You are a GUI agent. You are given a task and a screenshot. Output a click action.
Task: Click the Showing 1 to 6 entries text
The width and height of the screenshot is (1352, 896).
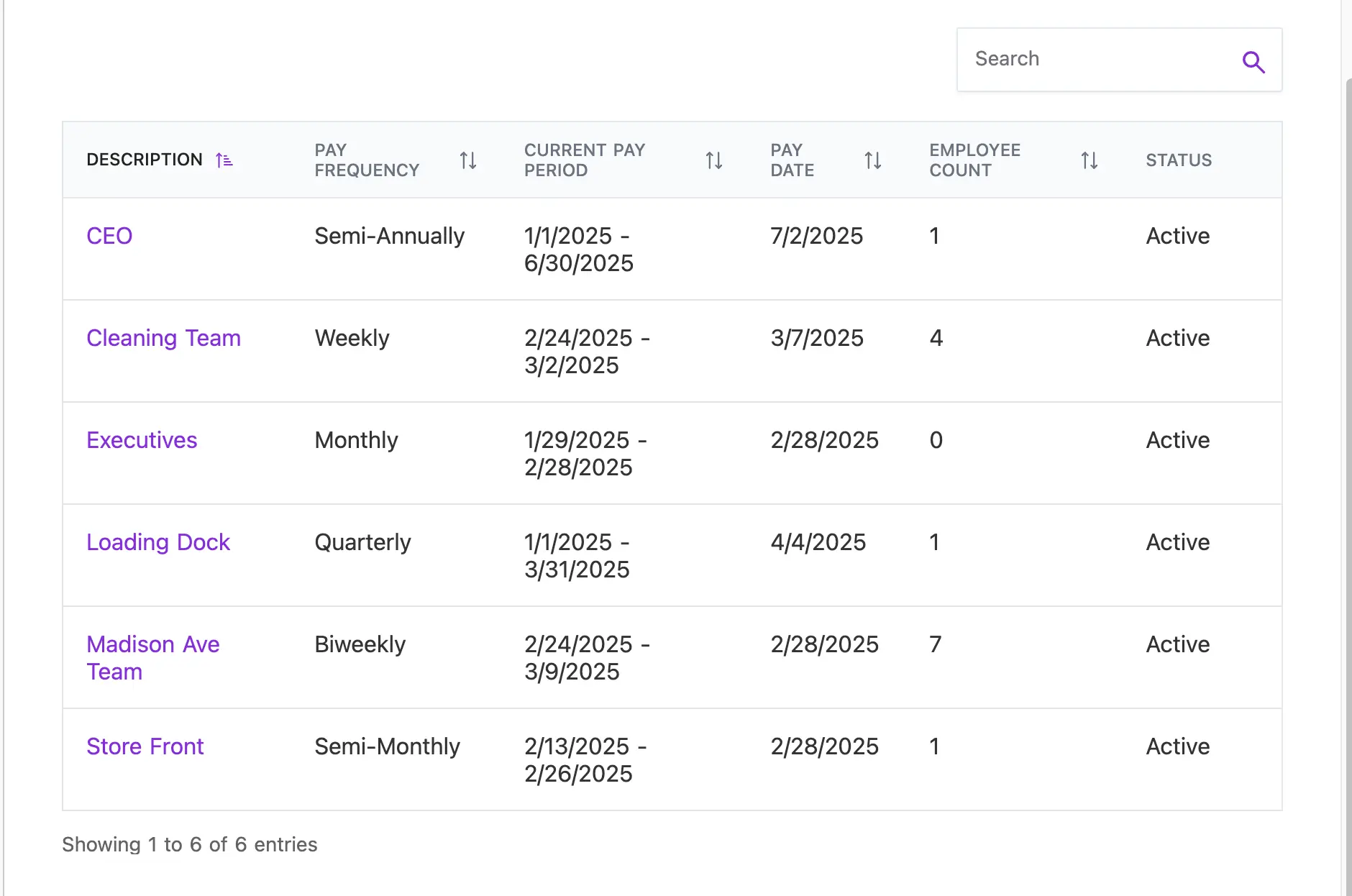190,844
